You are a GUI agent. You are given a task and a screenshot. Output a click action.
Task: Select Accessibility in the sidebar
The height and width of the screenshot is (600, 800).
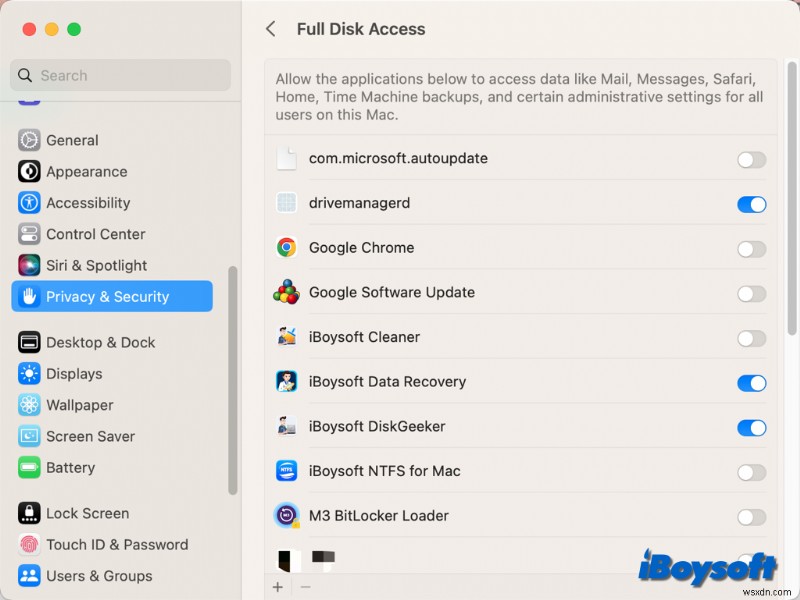coord(112,203)
